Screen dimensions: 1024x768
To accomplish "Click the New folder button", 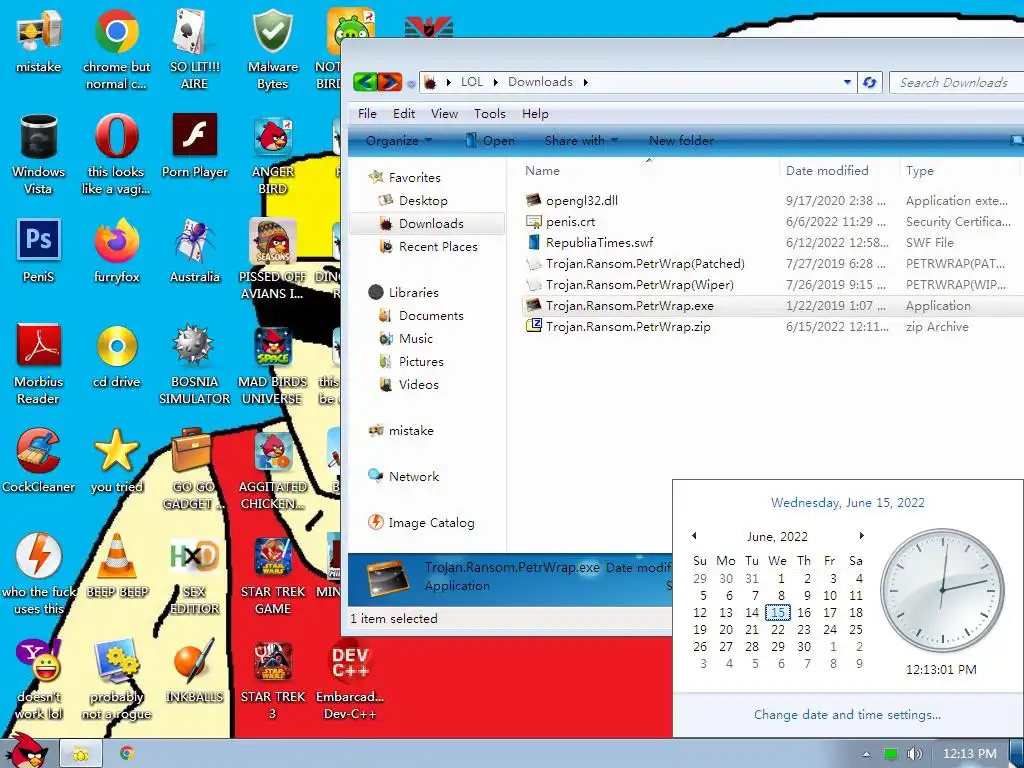I will 681,140.
